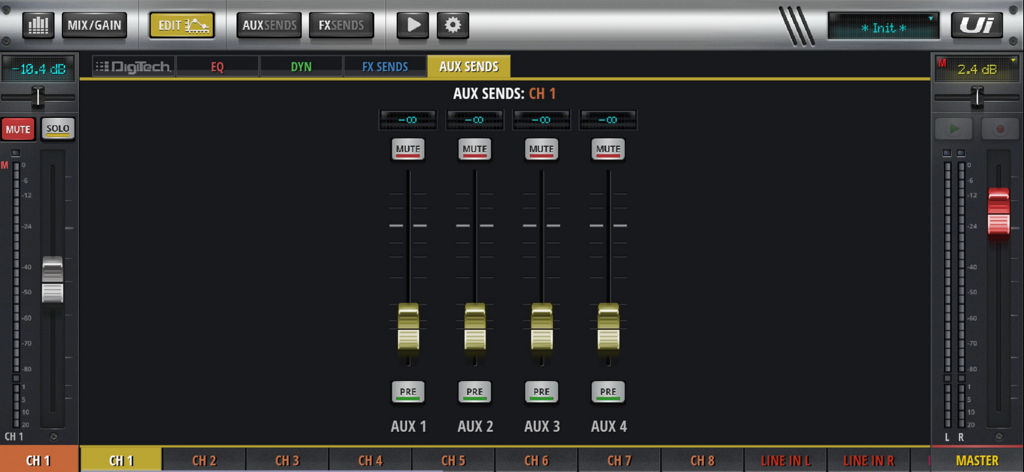The image size is (1024, 472).
Task: Select channel CH 7
Action: click(x=618, y=460)
